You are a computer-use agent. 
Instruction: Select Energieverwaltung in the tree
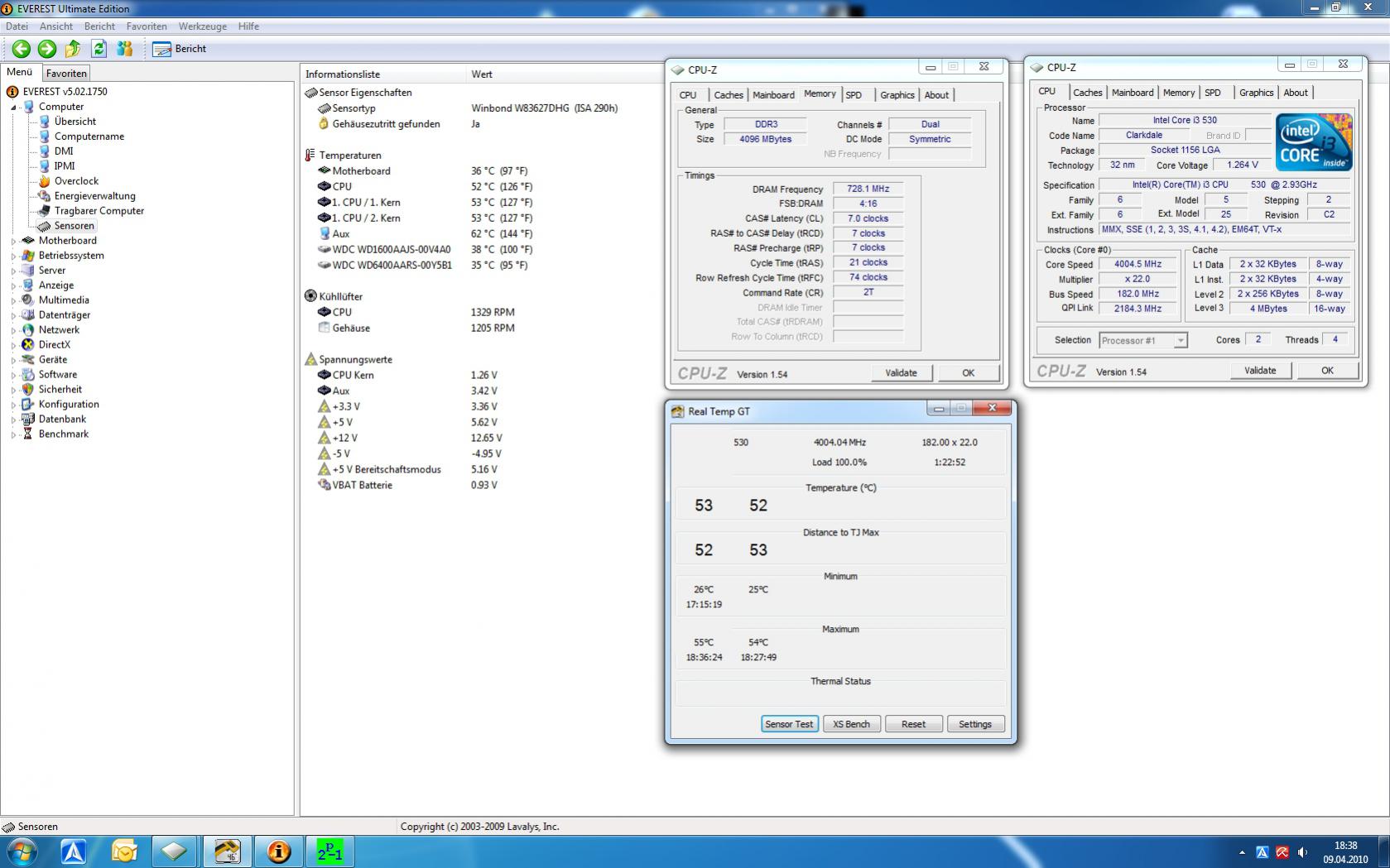point(94,196)
